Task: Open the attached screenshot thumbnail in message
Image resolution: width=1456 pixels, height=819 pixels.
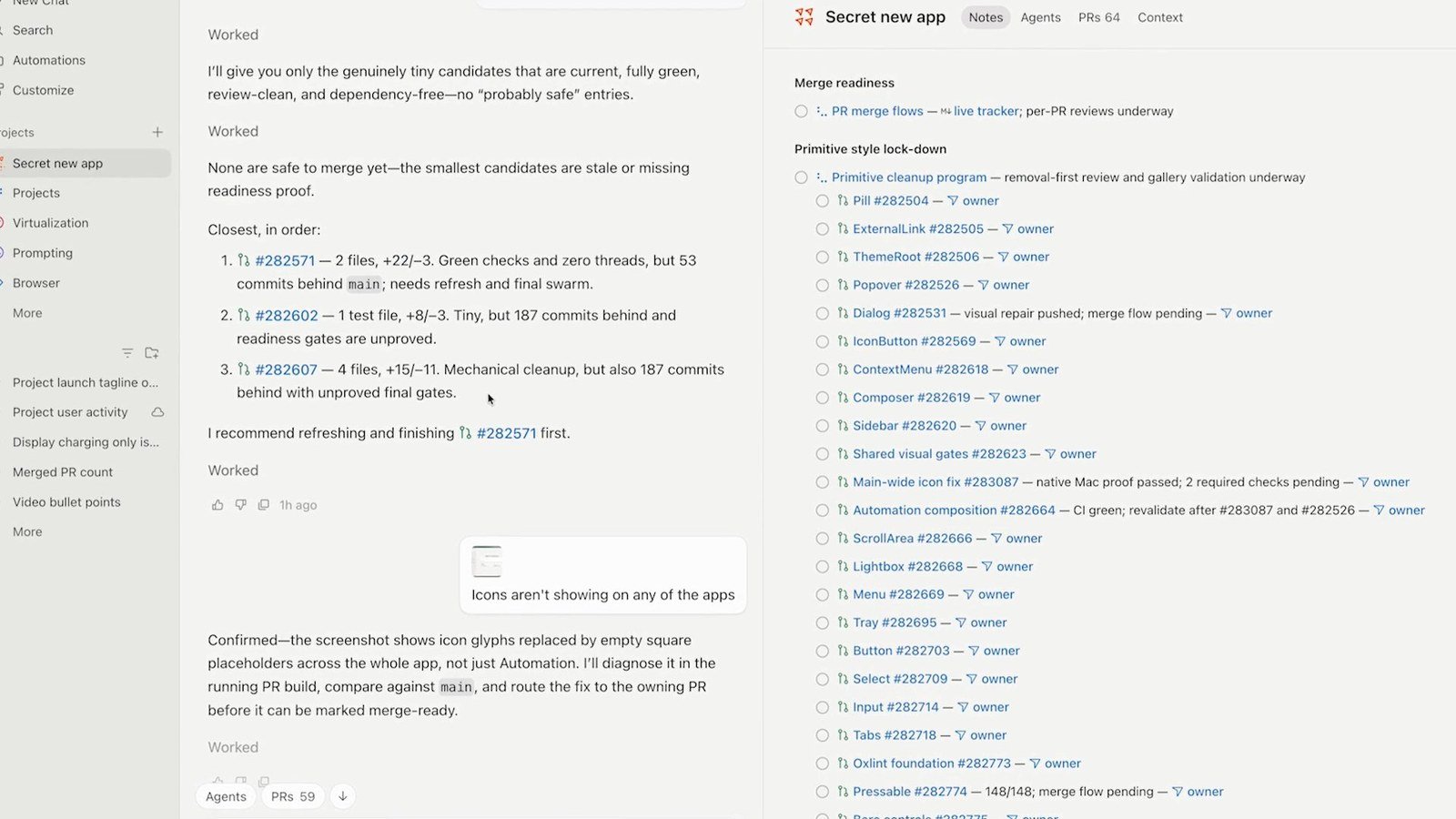Action: click(x=487, y=561)
